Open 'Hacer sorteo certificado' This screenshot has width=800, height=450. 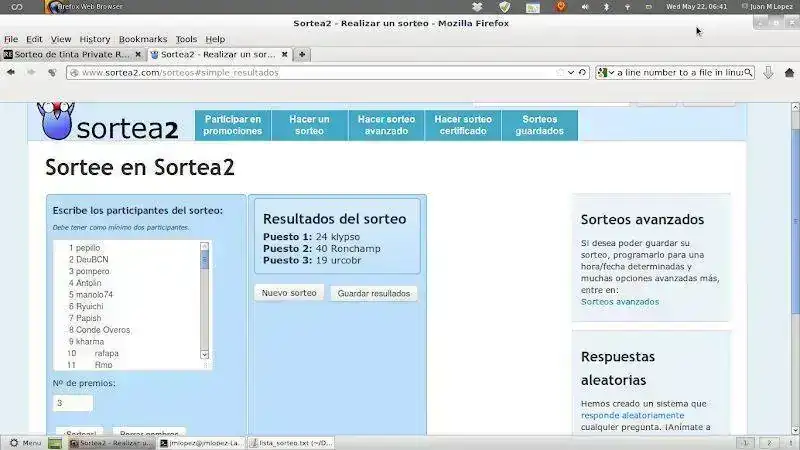pos(463,125)
